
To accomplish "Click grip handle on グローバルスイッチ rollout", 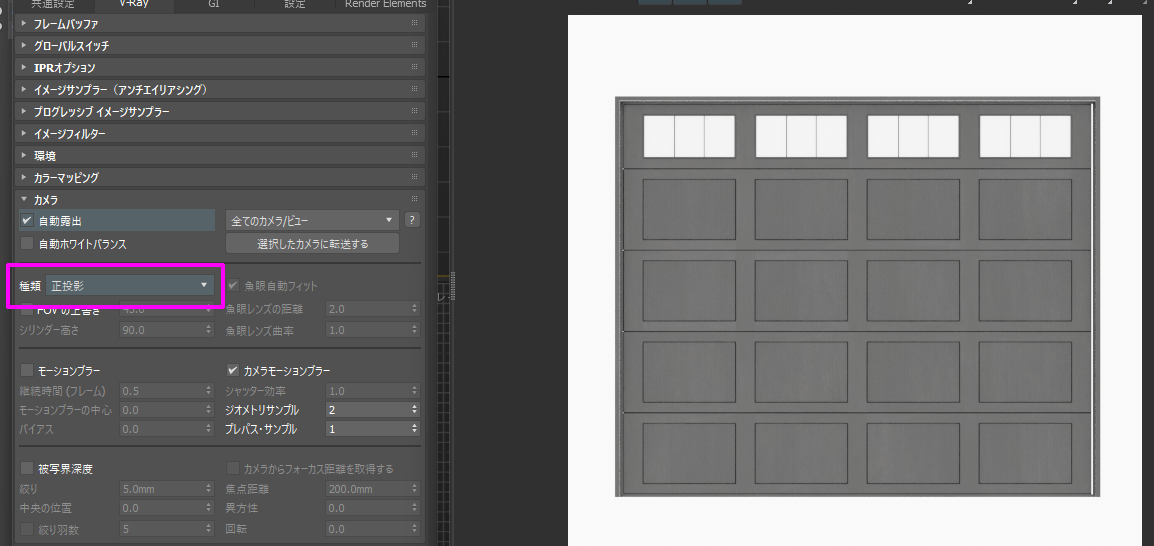I will (x=414, y=46).
